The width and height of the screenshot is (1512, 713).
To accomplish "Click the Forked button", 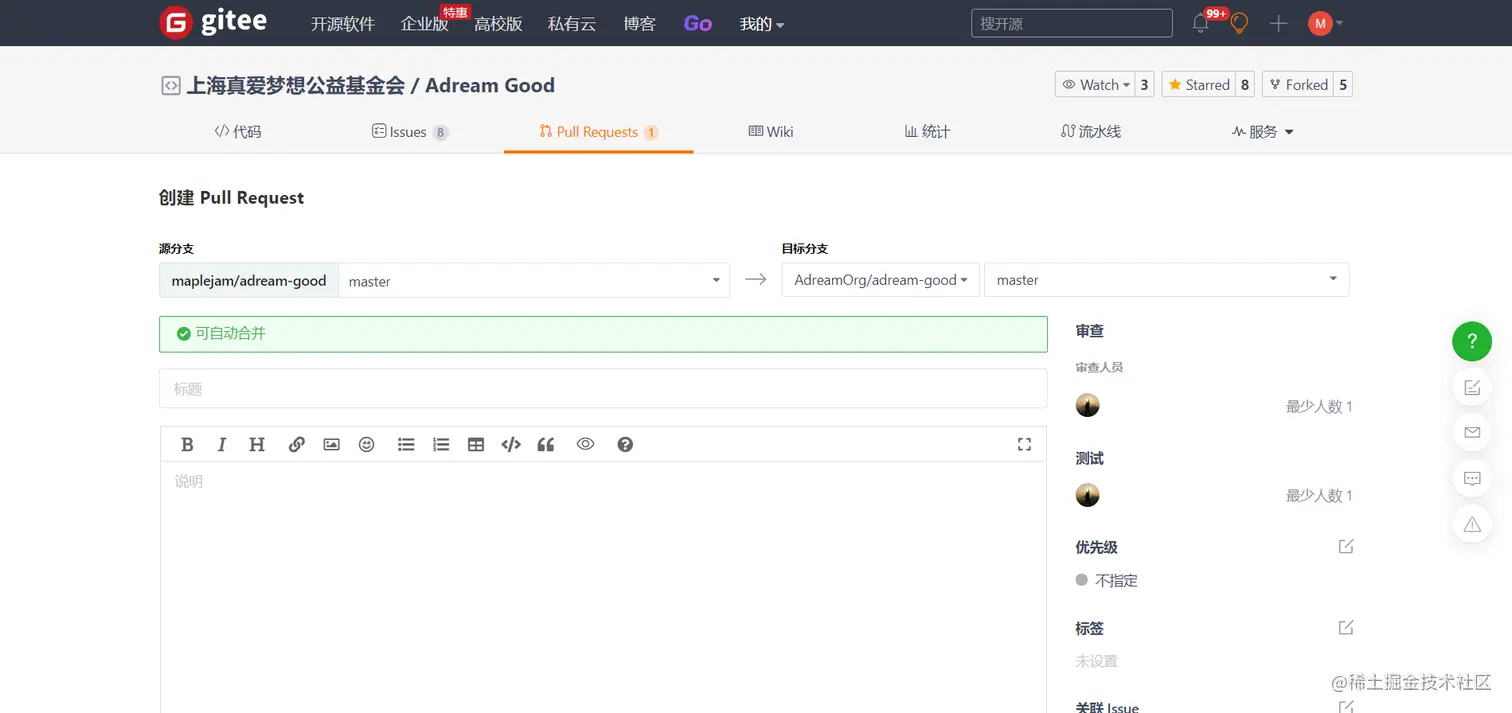I will click(x=1298, y=85).
